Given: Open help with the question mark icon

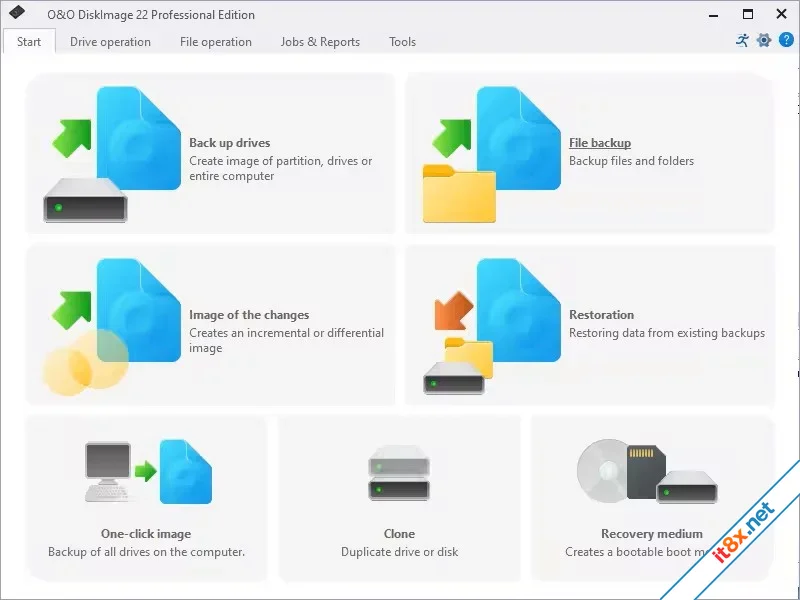Looking at the screenshot, I should pos(786,40).
